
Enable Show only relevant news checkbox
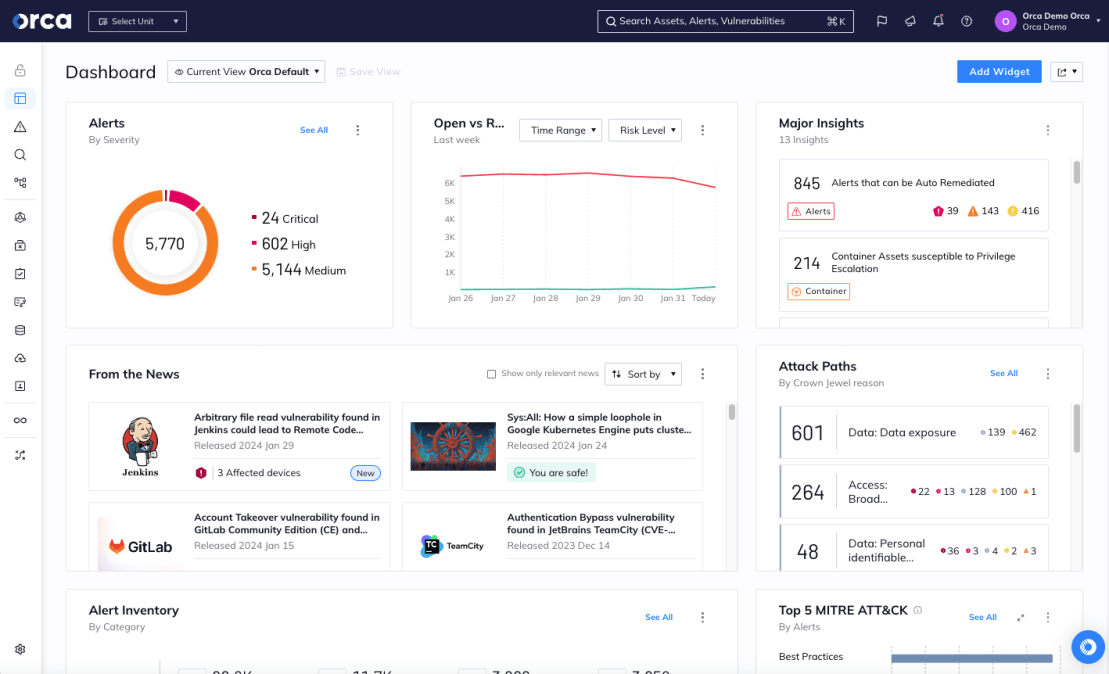(491, 373)
